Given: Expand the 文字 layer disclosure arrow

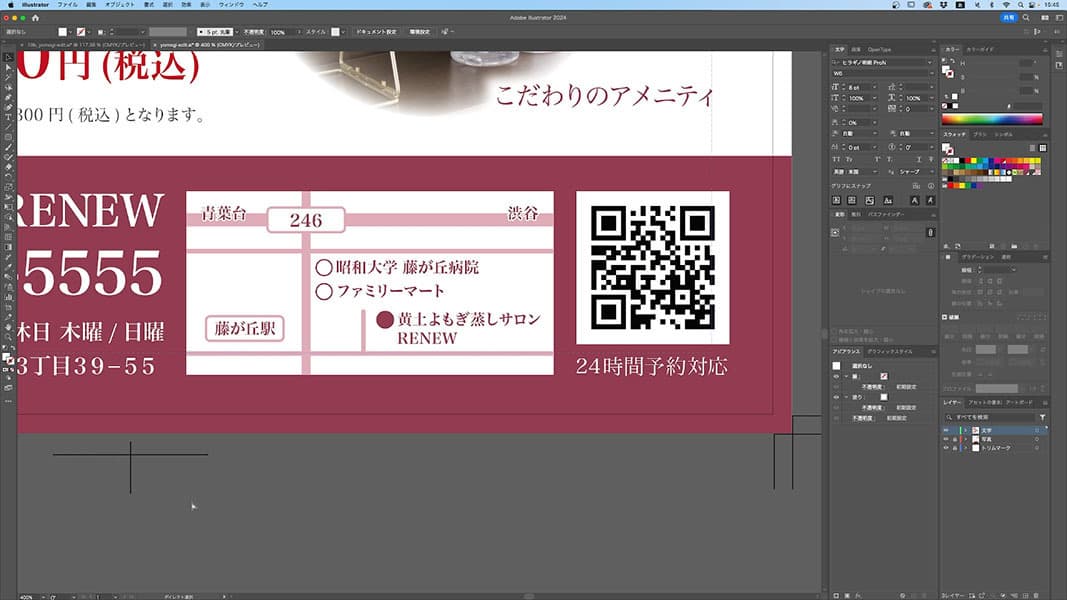Looking at the screenshot, I should tap(965, 430).
